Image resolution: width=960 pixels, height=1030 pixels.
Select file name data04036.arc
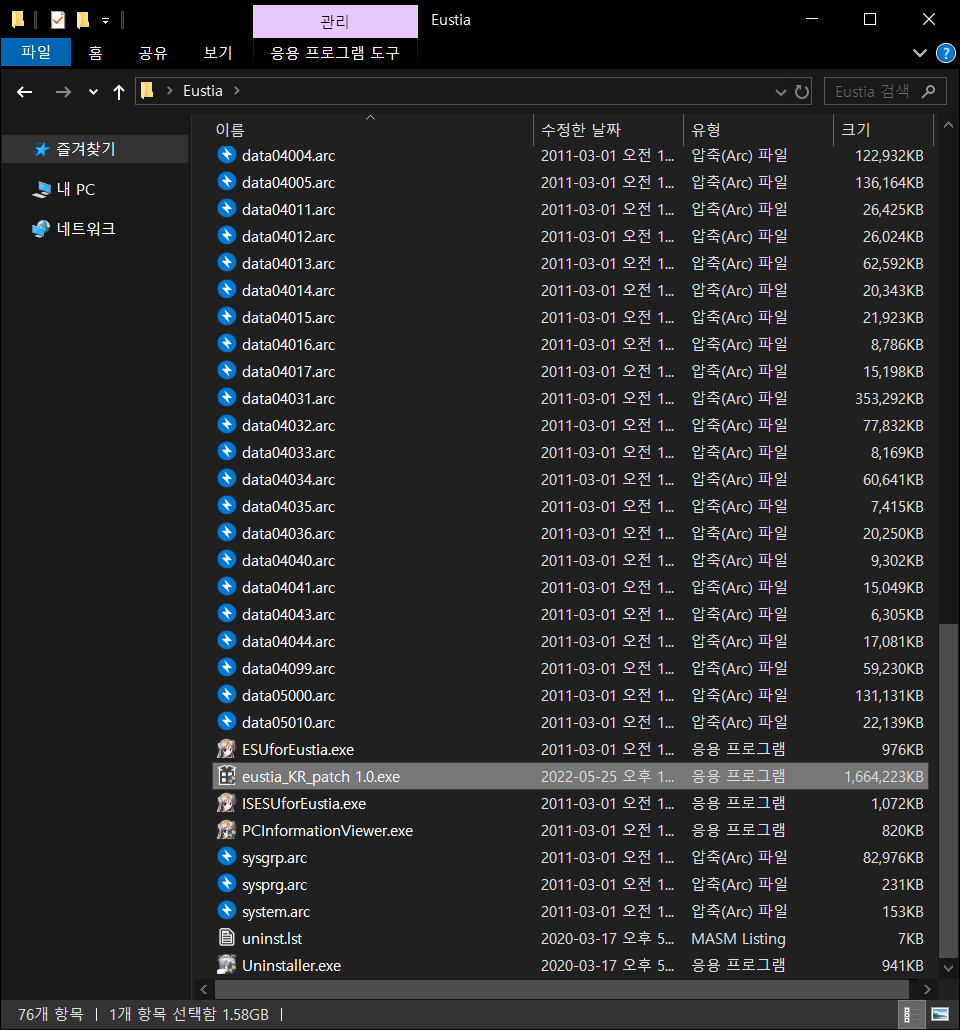tap(288, 533)
